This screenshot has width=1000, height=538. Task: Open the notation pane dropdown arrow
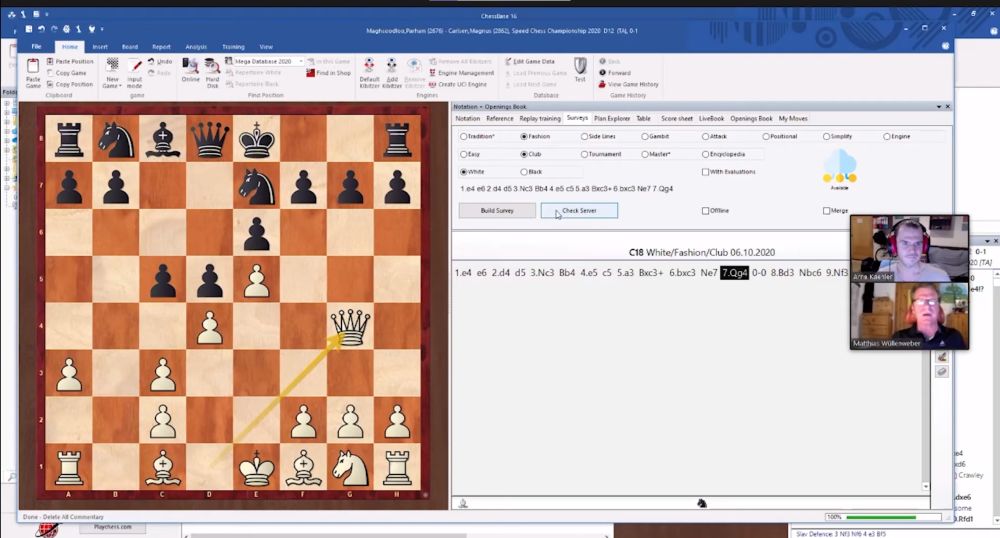(939, 105)
